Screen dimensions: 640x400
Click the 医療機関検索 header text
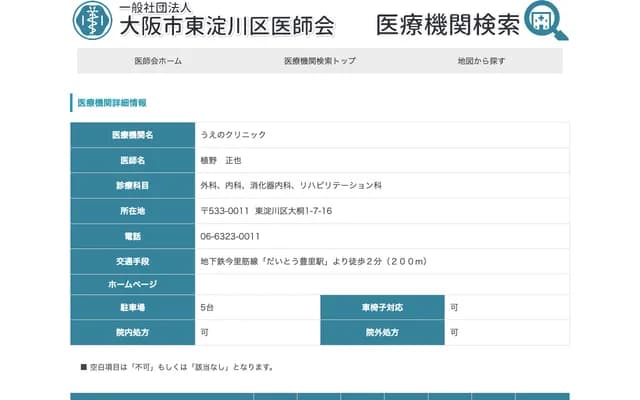448,25
